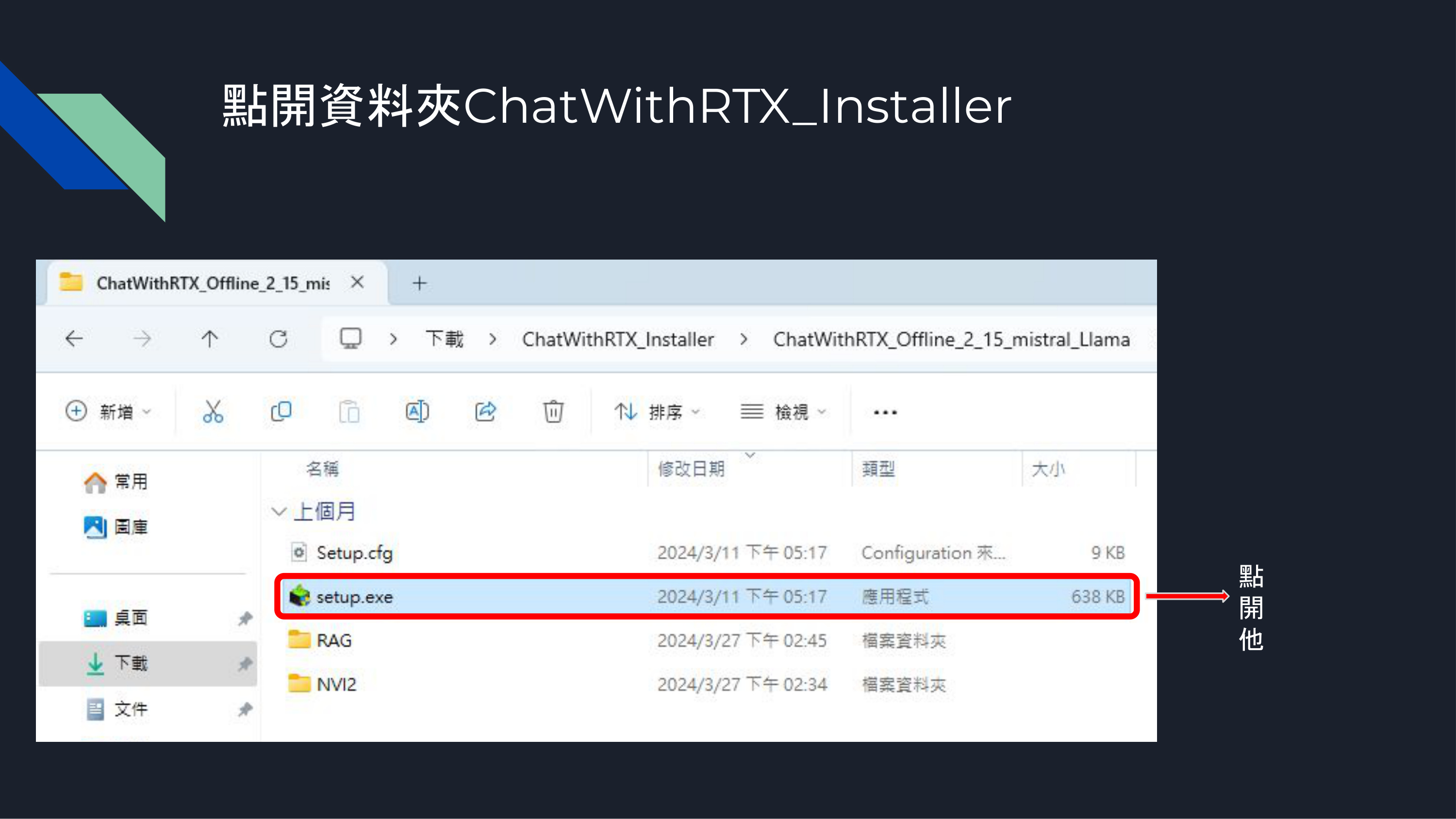
Task: Click the Delete trash can icon
Action: click(x=553, y=411)
